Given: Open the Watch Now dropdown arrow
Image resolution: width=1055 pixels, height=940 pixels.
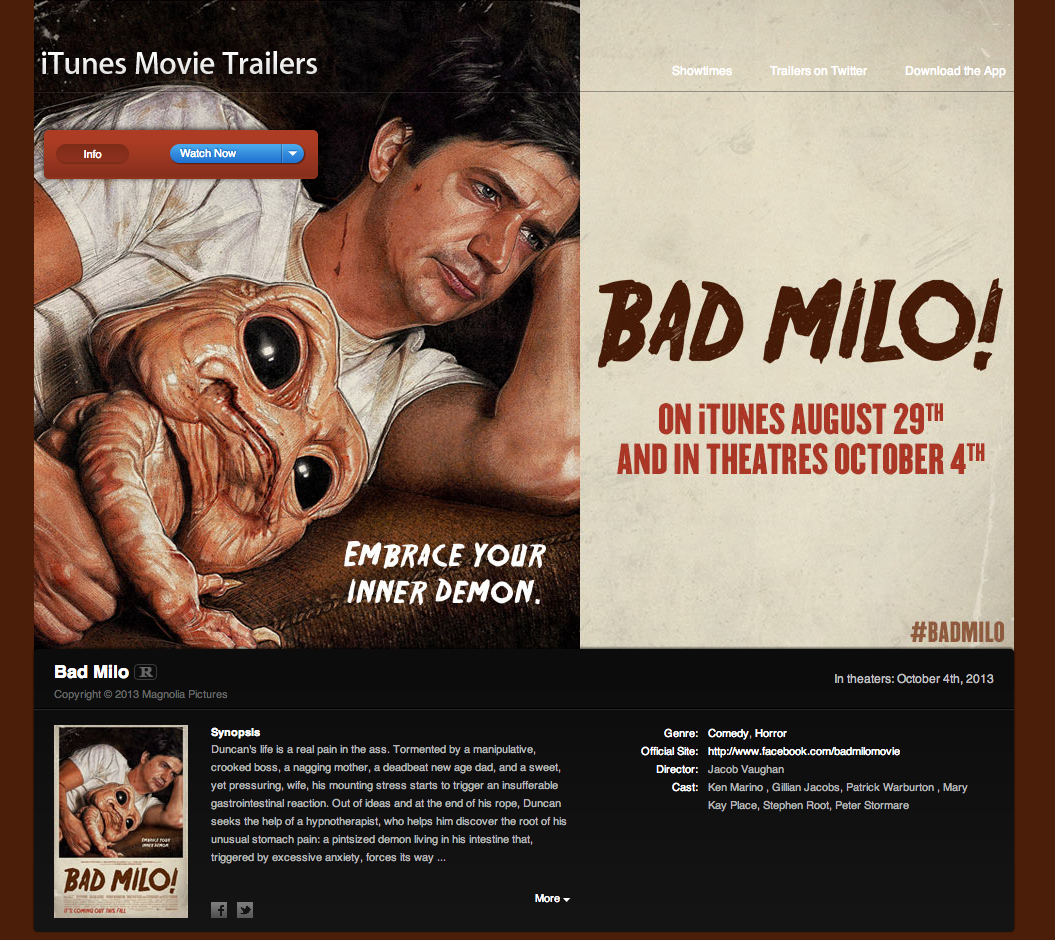Looking at the screenshot, I should pyautogui.click(x=293, y=153).
